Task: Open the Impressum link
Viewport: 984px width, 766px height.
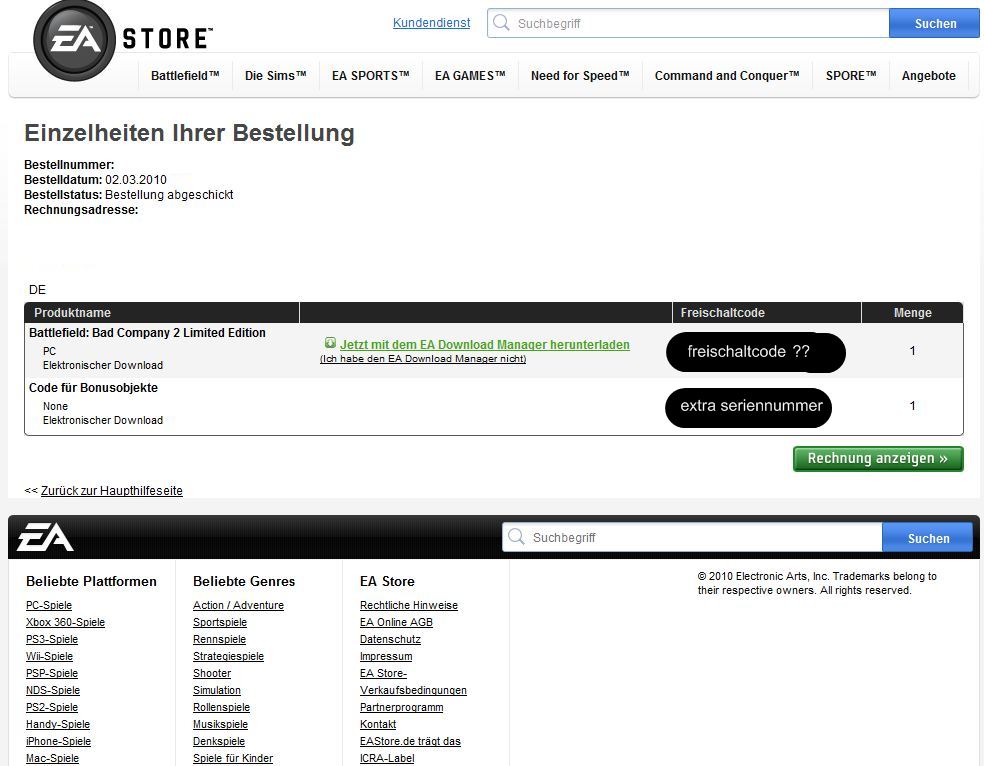Action: [x=386, y=656]
